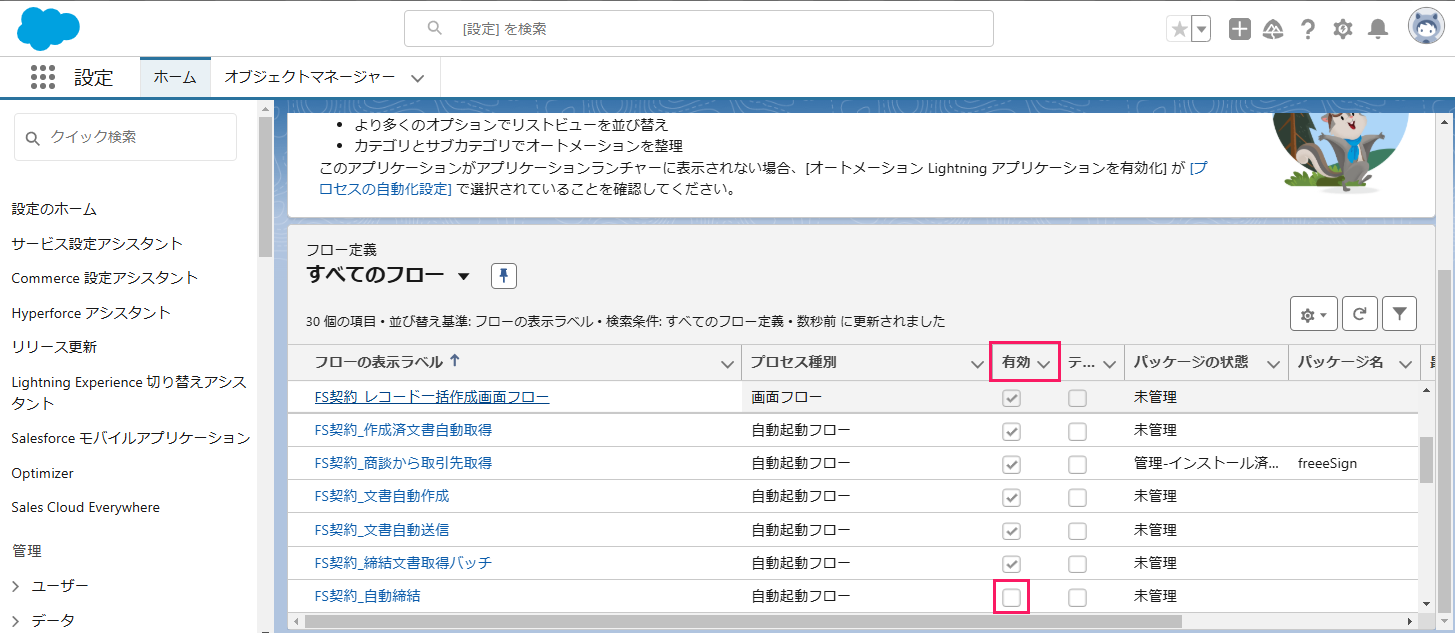Toggle 有効 checkbox for FS契約_締結文書取得バッチ
The image size is (1455, 633).
pos(1012,563)
